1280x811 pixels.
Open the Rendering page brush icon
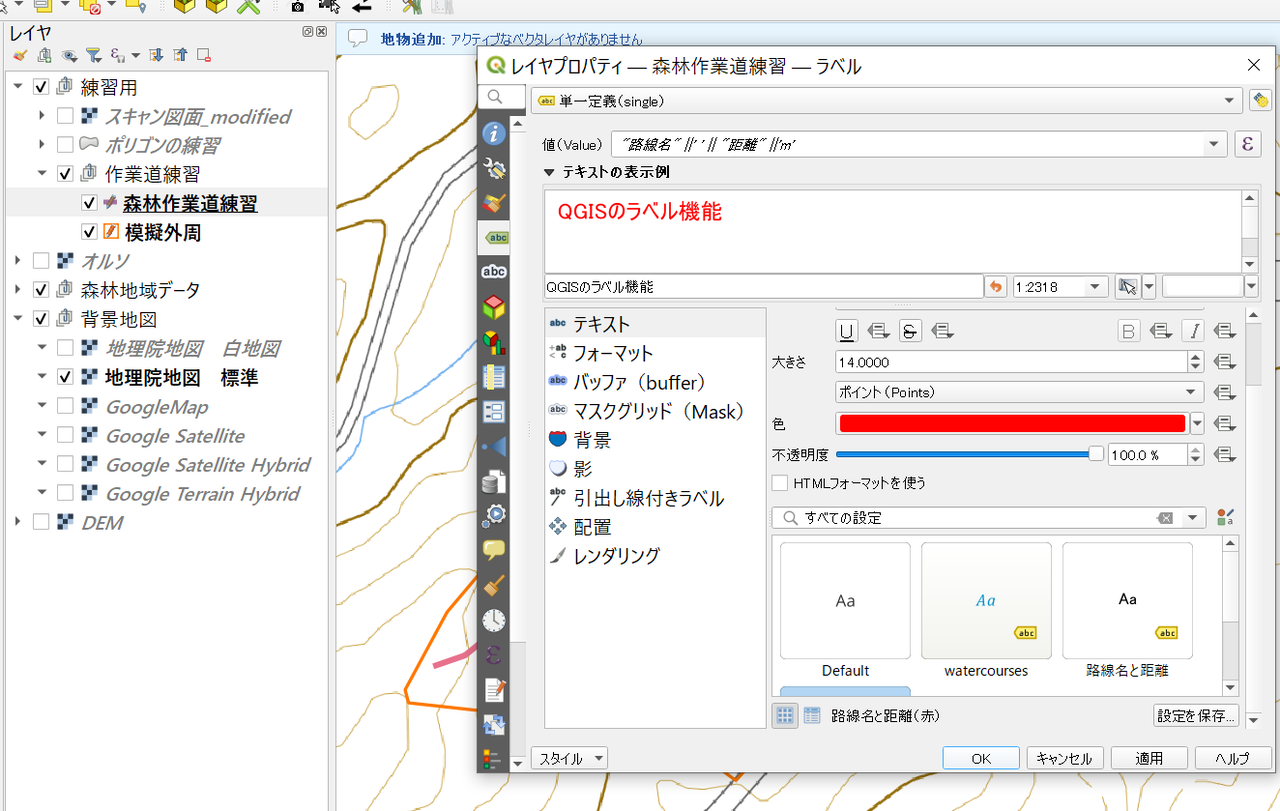tap(494, 585)
